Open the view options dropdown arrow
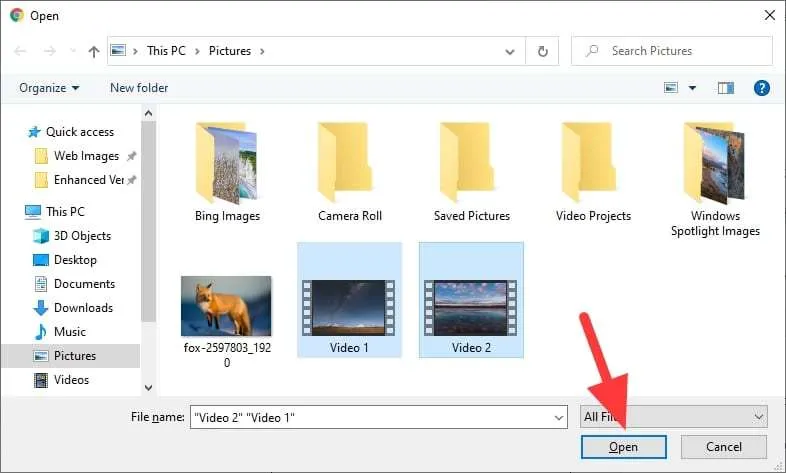 click(692, 88)
